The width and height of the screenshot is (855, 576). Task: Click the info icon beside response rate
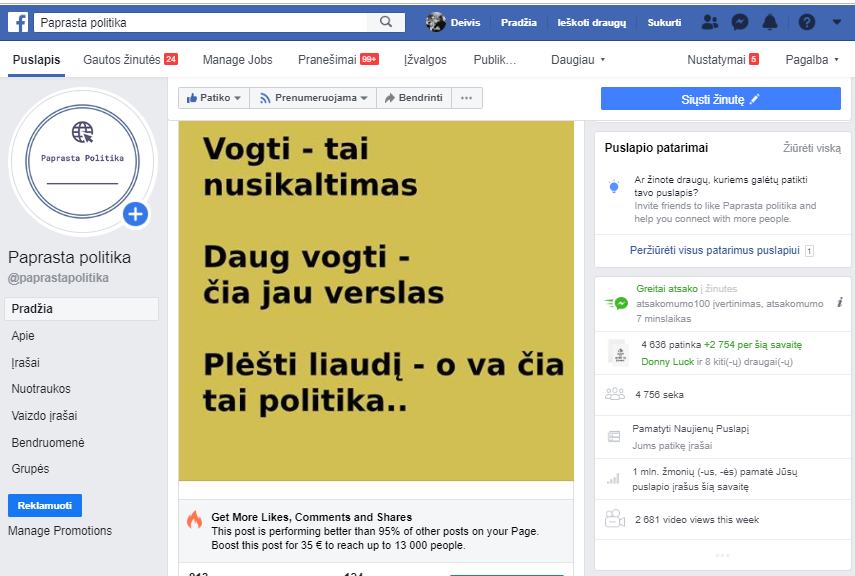coord(840,302)
